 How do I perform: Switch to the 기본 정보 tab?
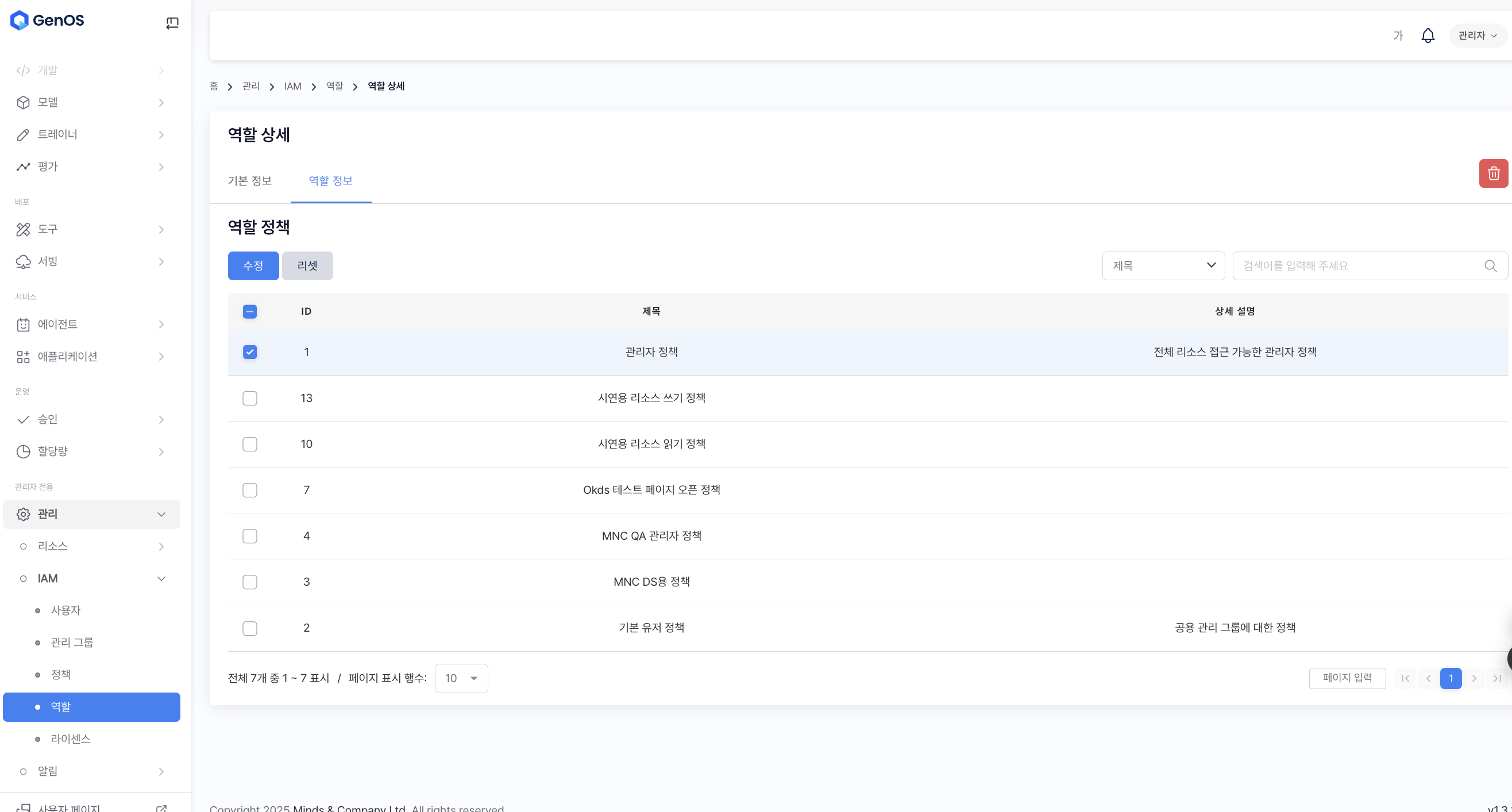(249, 181)
